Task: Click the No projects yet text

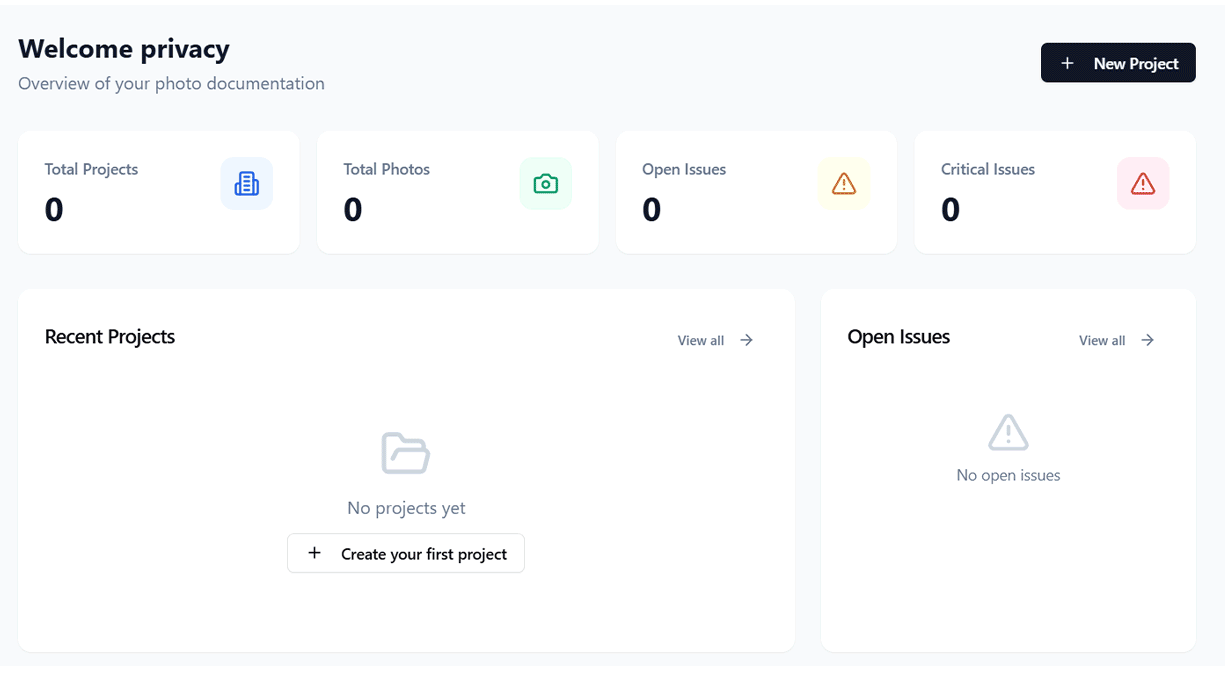Action: pos(406,508)
